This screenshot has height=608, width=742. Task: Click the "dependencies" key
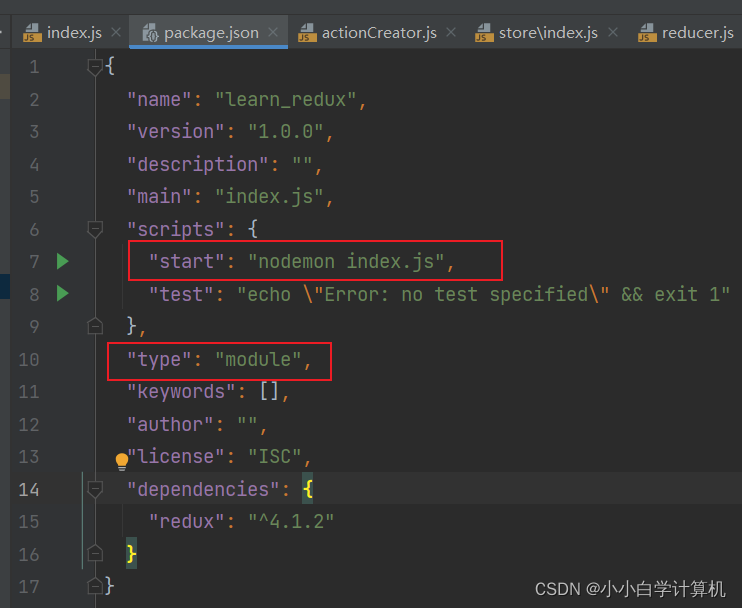(x=203, y=489)
